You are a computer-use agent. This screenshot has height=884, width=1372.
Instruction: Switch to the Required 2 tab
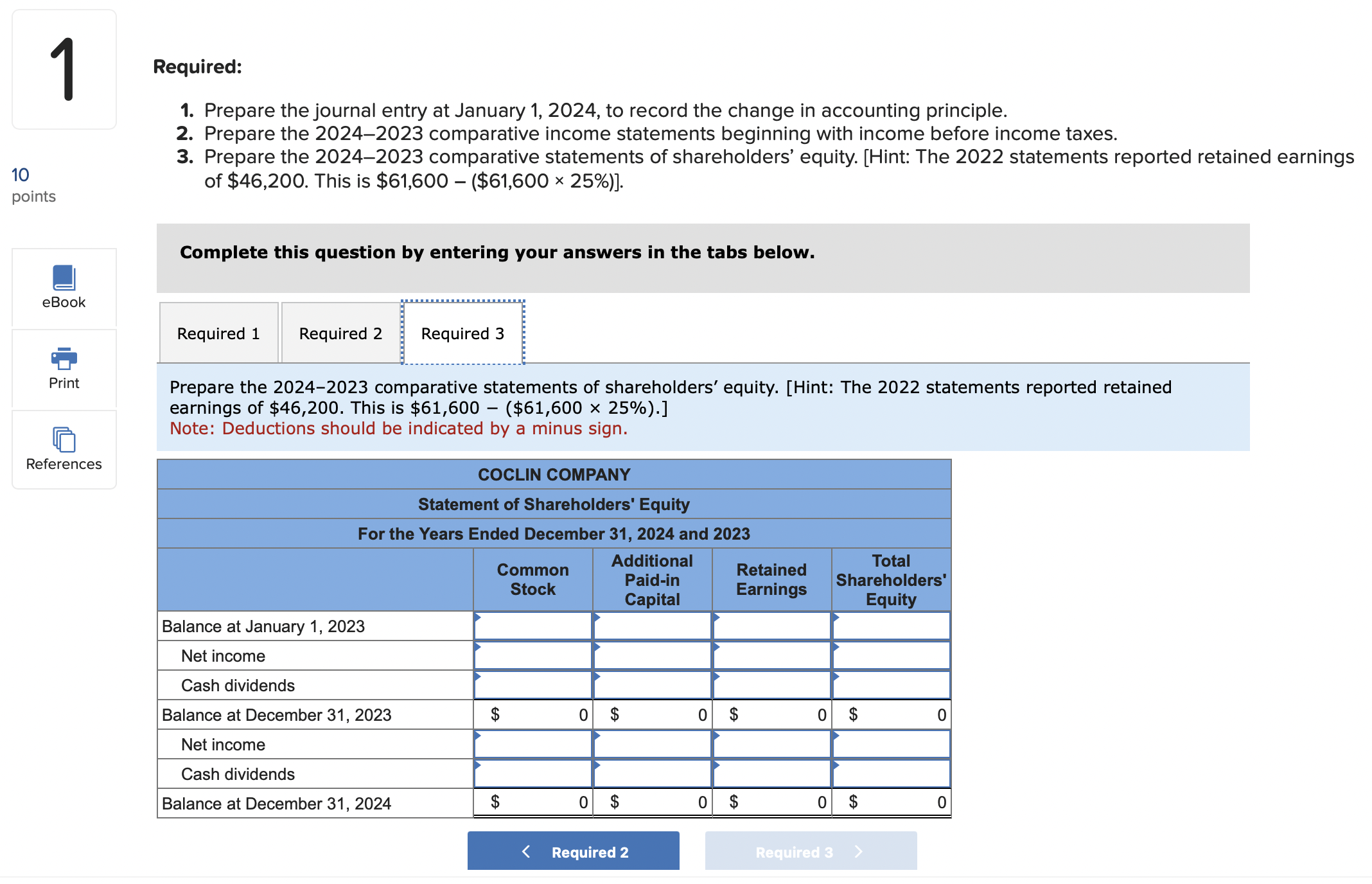(340, 333)
